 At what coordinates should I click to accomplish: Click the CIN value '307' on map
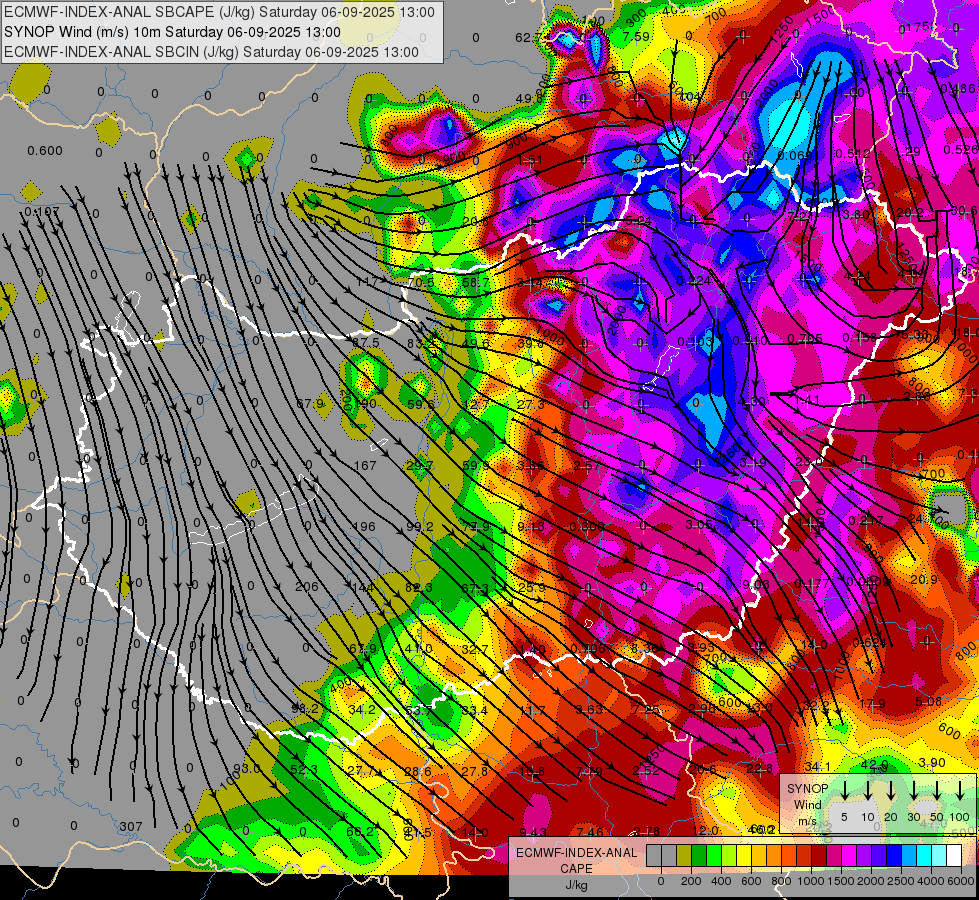click(131, 826)
